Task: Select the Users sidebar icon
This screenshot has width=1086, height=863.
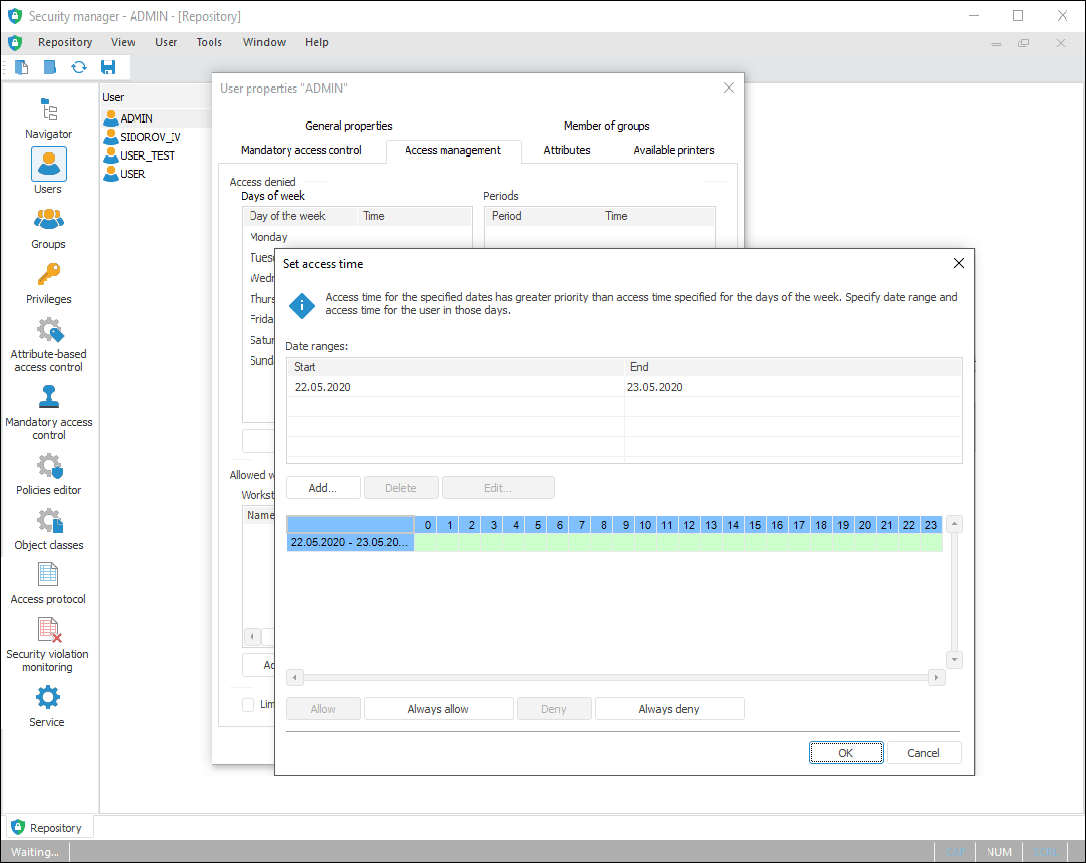Action: (x=48, y=164)
